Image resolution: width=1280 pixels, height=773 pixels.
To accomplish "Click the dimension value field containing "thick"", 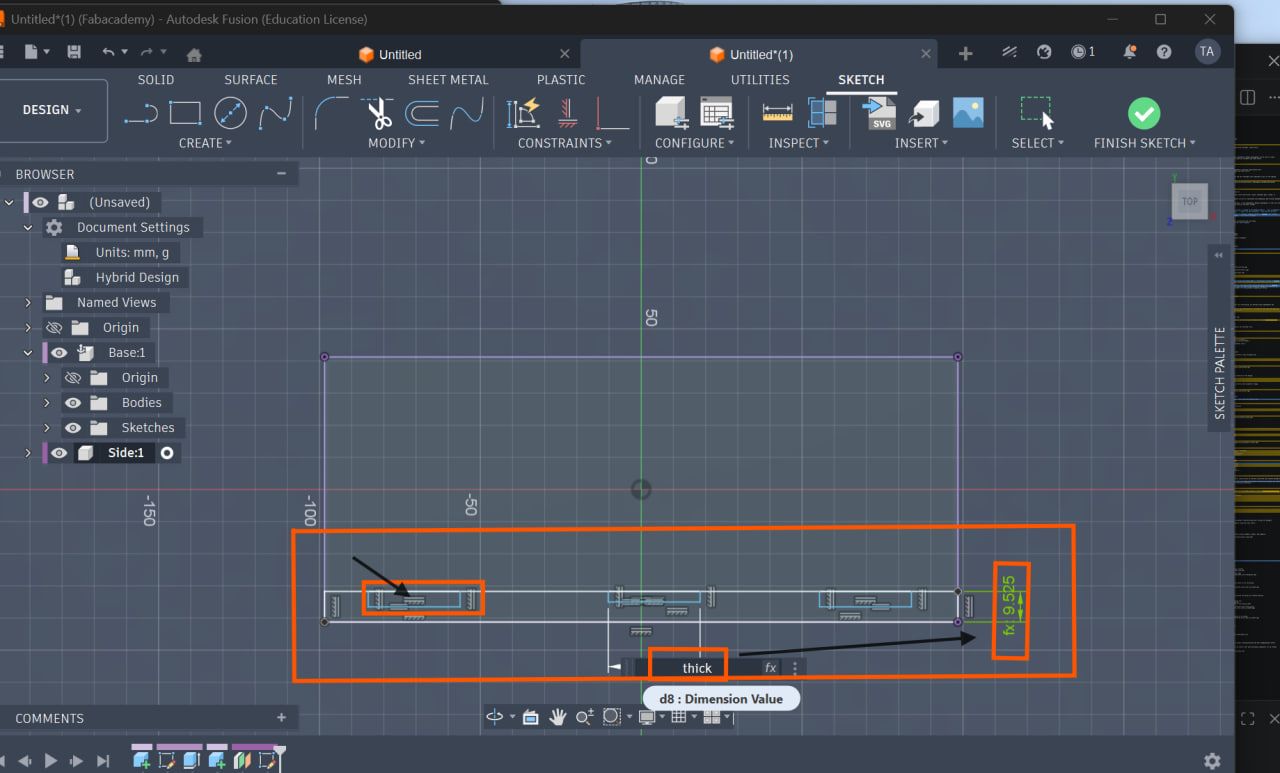I will pos(697,668).
